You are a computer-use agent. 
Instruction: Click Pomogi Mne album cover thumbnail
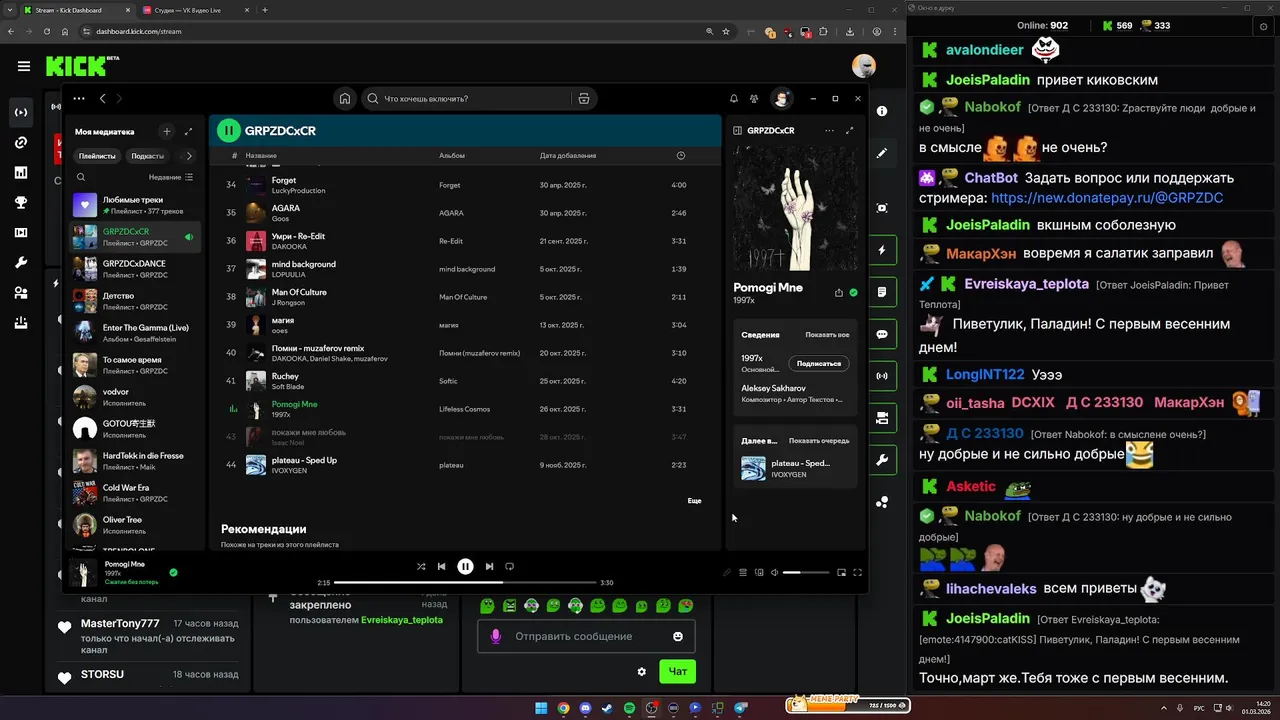click(85, 572)
